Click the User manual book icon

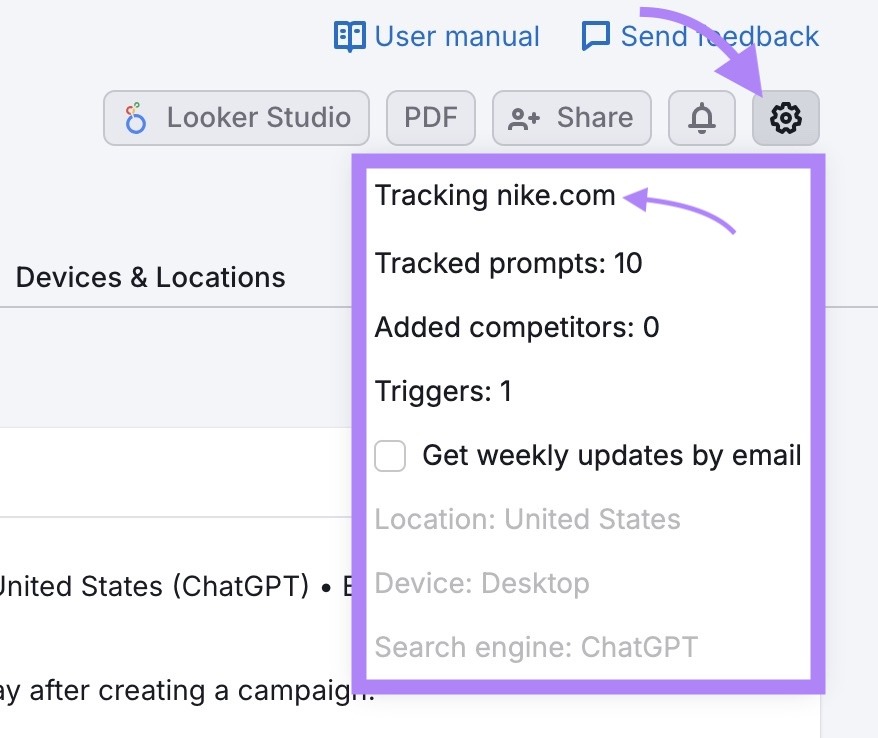pyautogui.click(x=349, y=35)
